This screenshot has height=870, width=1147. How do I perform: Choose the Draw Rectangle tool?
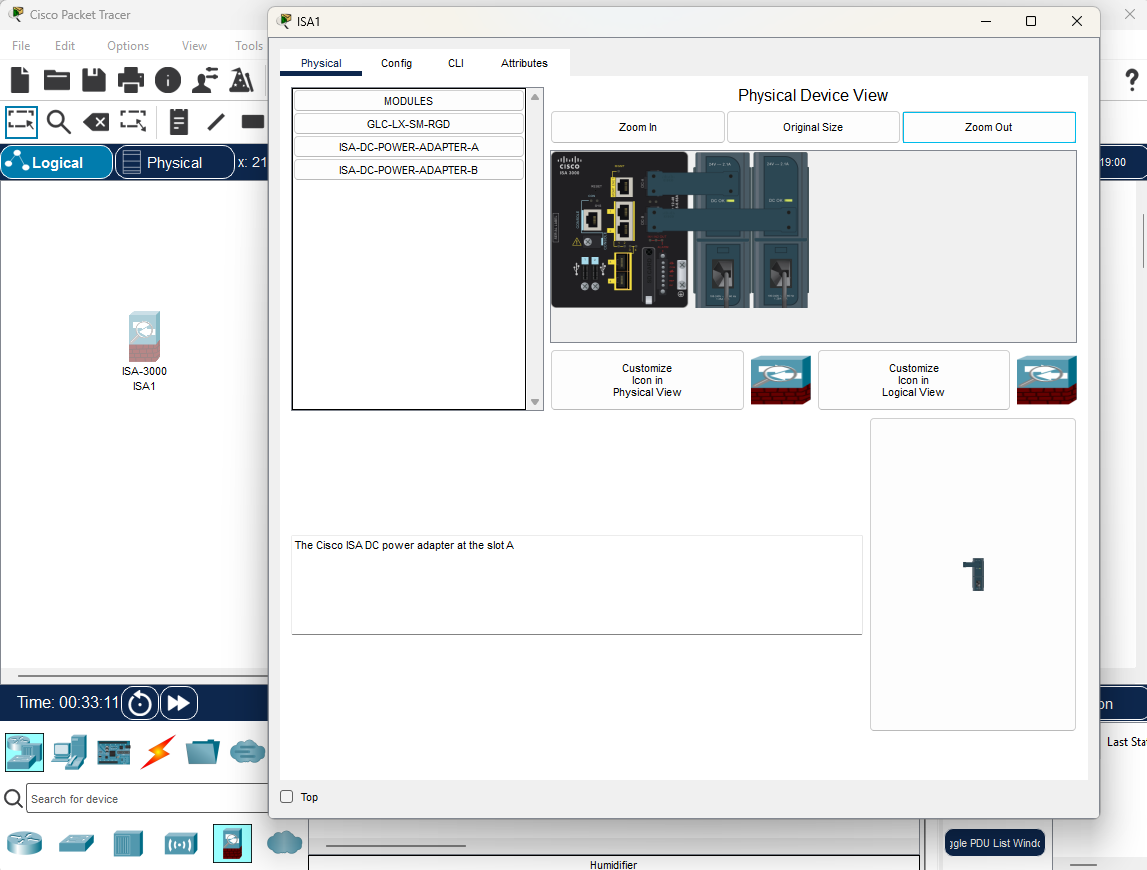pos(252,121)
